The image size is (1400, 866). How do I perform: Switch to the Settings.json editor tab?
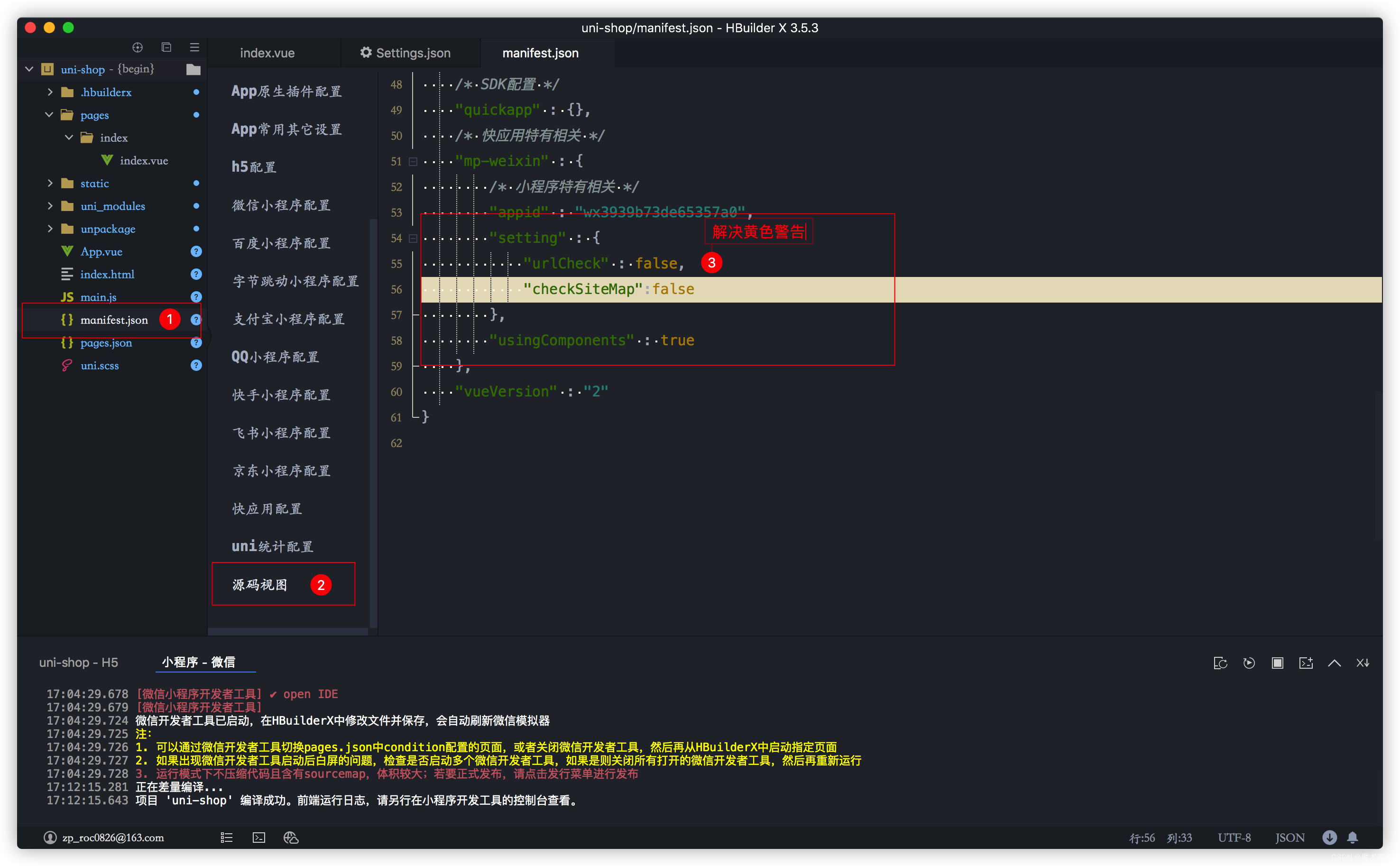(411, 53)
